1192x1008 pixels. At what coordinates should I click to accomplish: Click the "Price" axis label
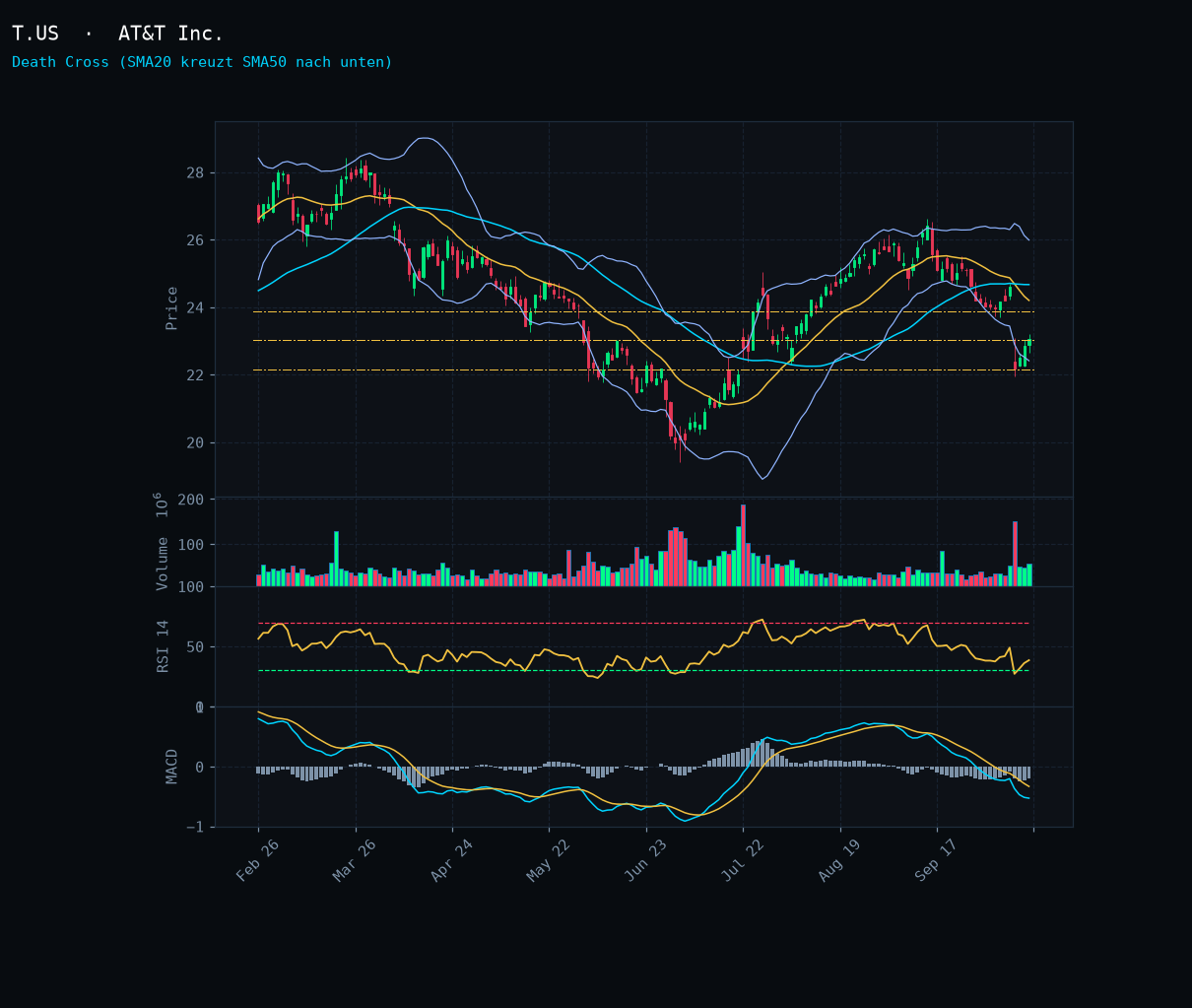171,308
